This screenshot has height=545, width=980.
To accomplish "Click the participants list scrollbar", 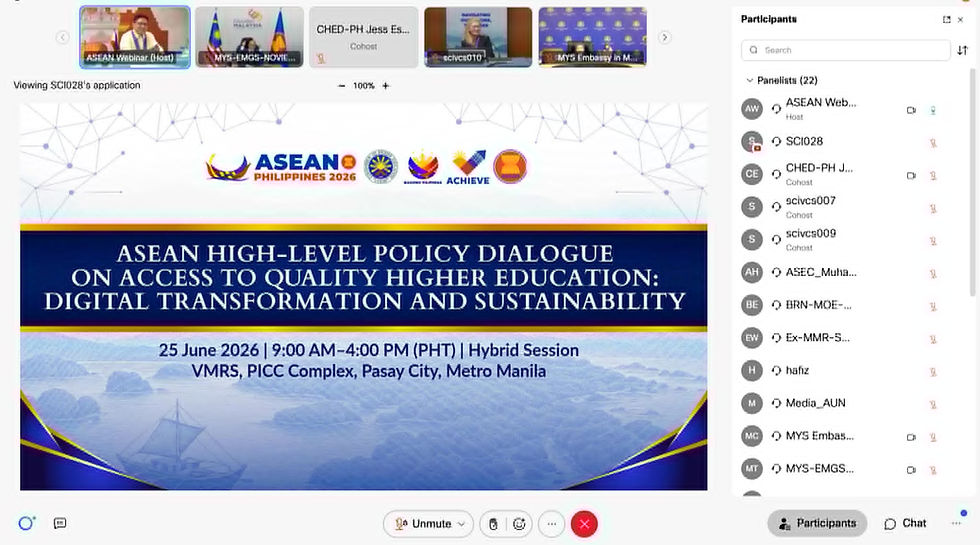I will click(x=971, y=181).
